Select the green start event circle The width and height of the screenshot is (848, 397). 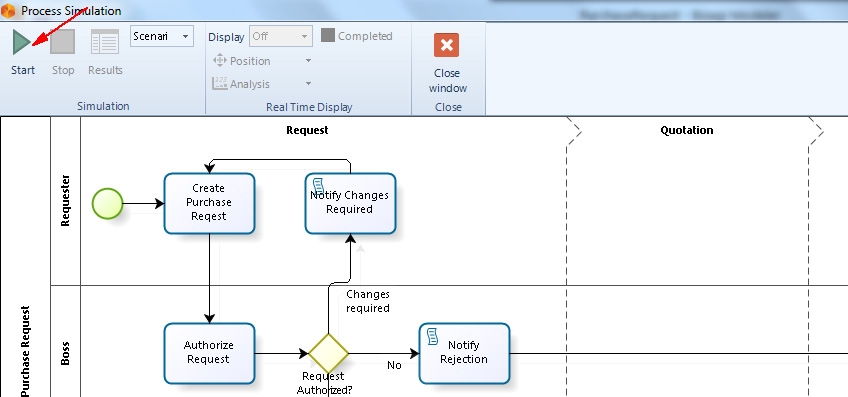click(108, 203)
